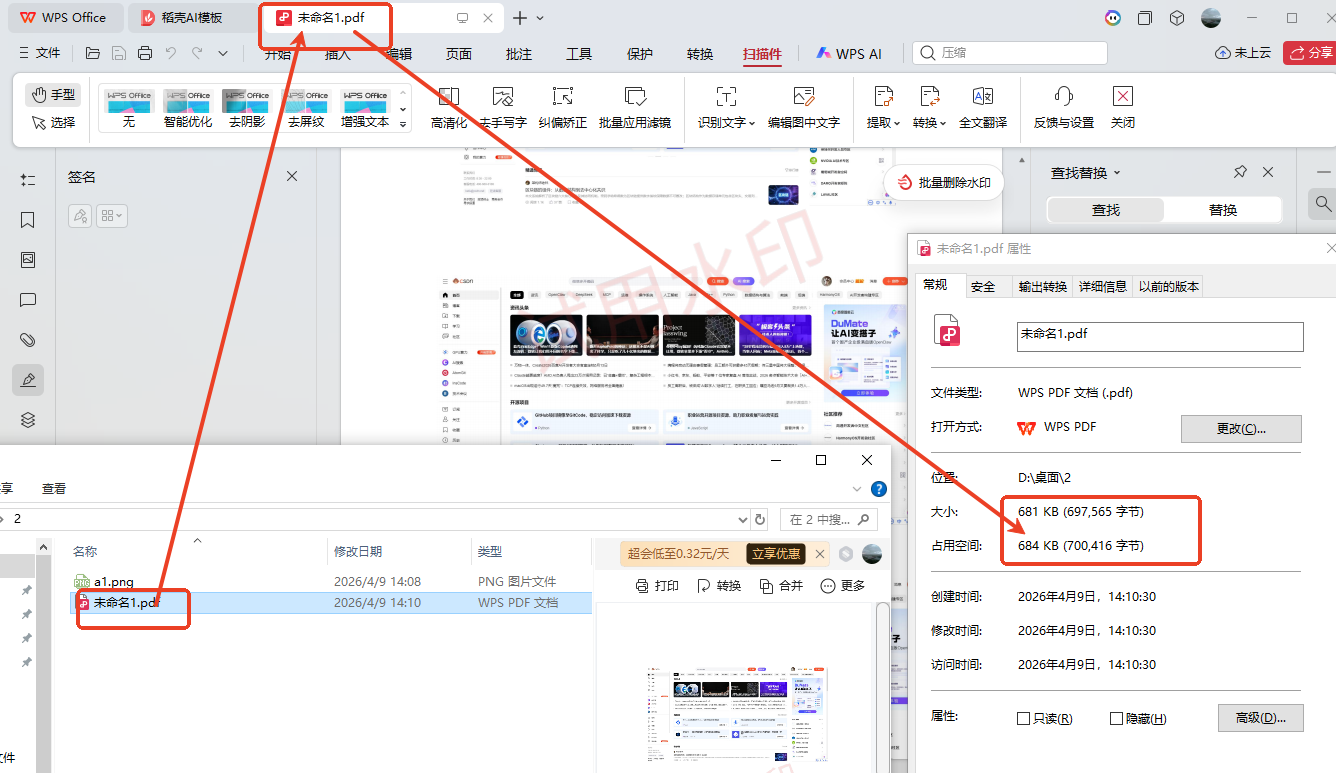This screenshot has height=773, width=1336.
Task: Click the 压缩 search field
Action: [1010, 53]
